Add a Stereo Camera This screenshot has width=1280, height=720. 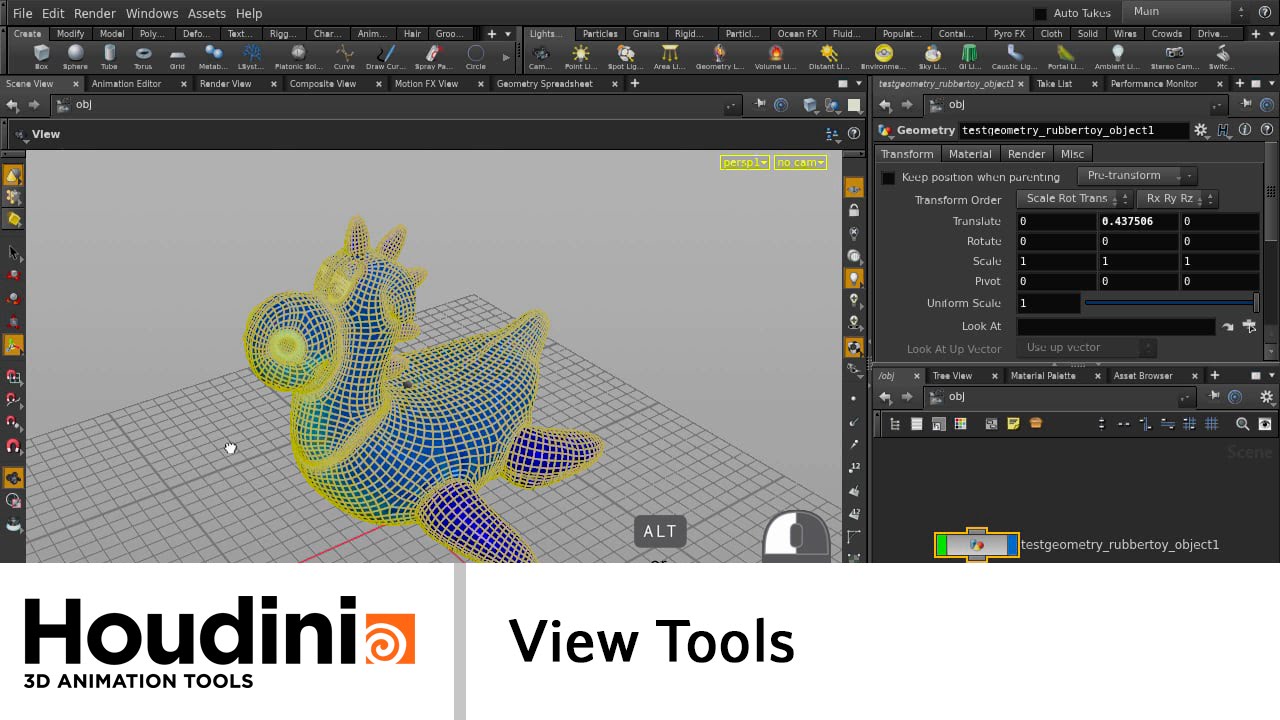point(1175,56)
